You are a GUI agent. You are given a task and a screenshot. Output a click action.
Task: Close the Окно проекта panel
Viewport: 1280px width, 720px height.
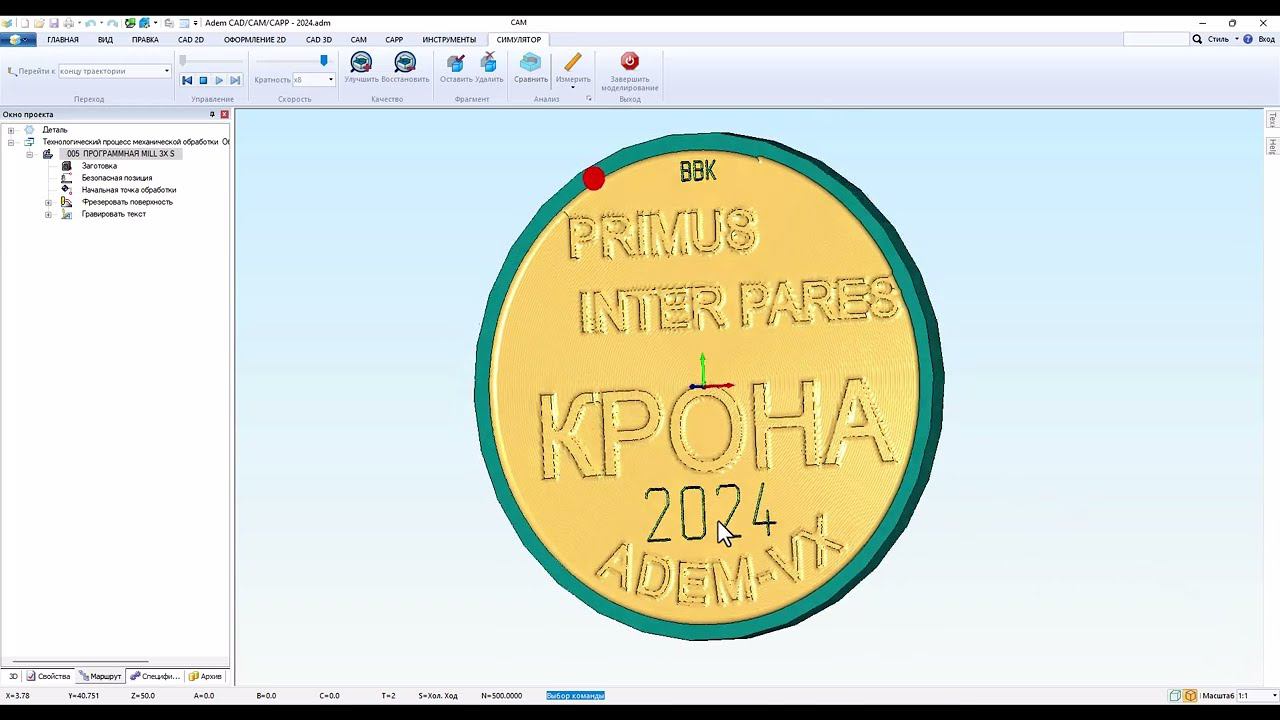tap(224, 114)
